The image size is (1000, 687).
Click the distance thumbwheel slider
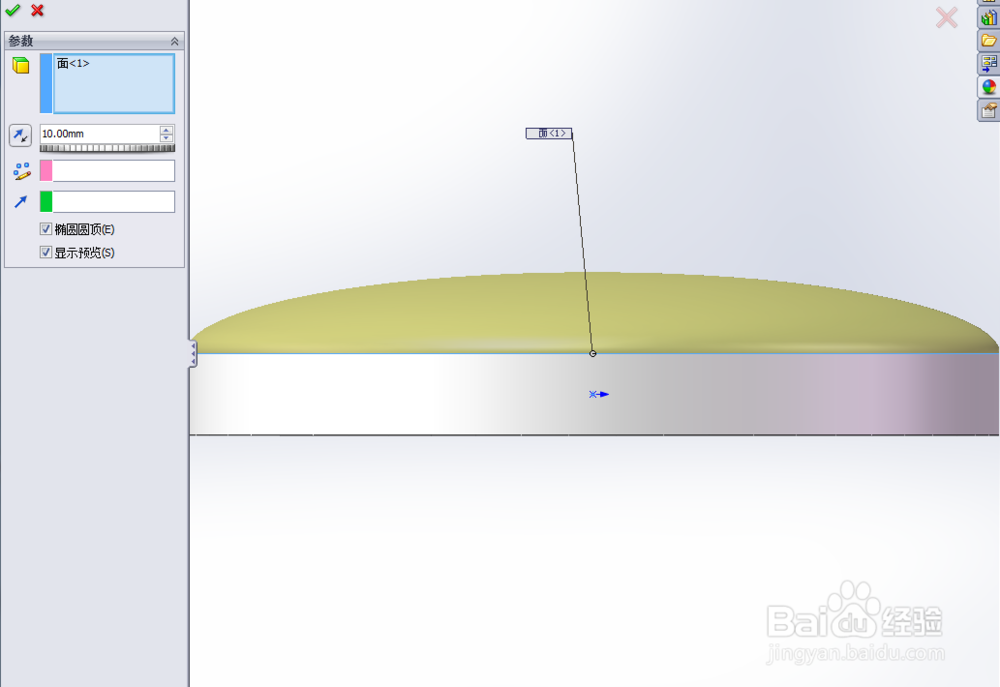[x=107, y=148]
